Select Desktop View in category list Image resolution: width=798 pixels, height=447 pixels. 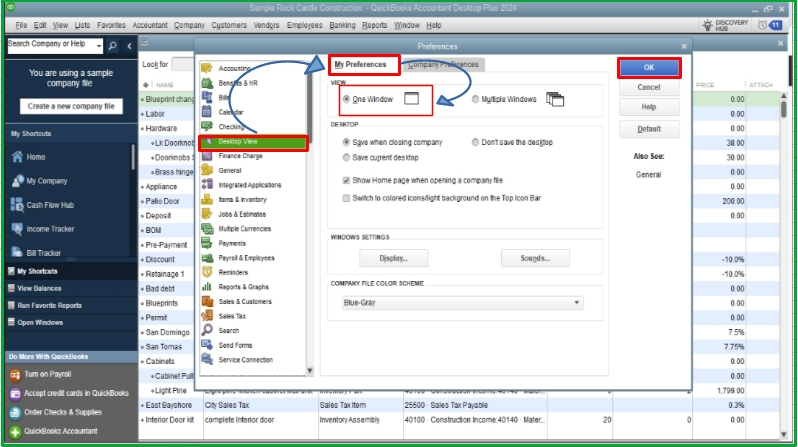click(x=253, y=142)
